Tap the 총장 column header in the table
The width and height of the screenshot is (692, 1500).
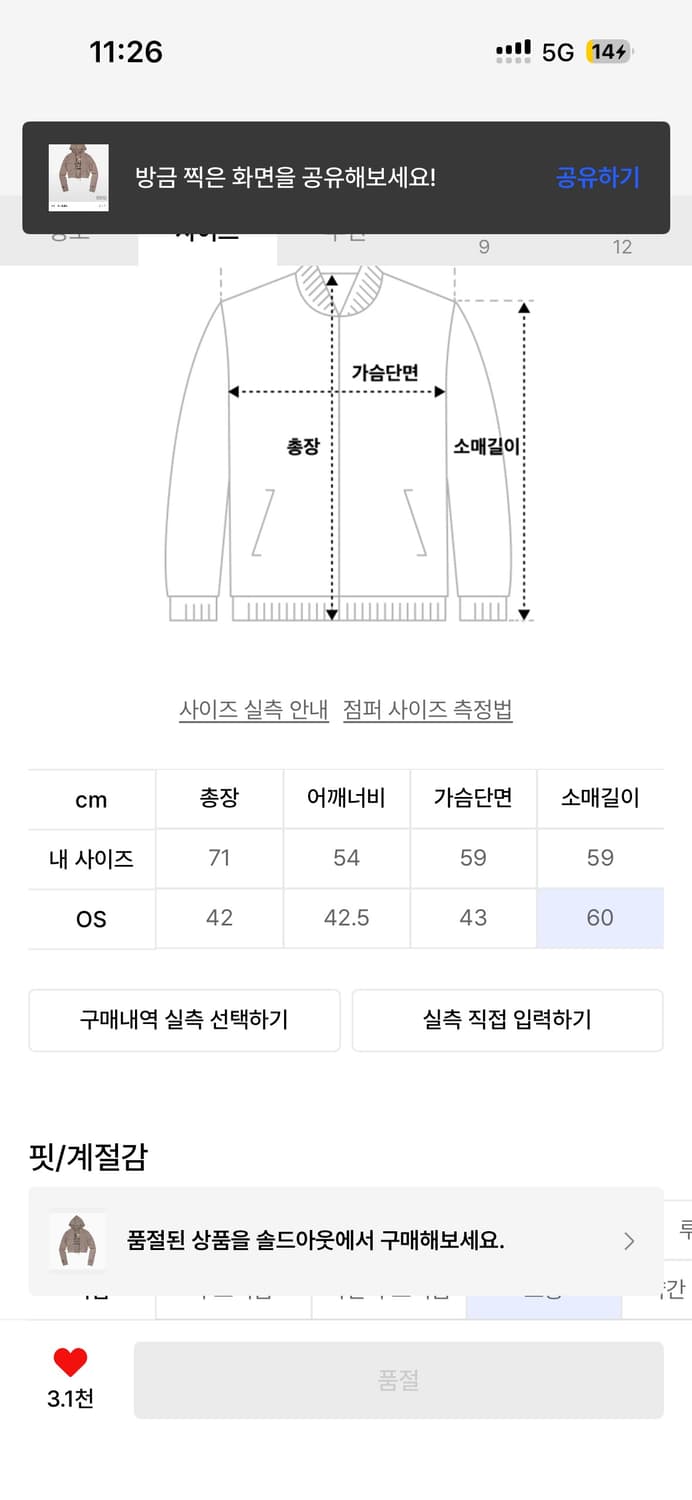point(219,798)
